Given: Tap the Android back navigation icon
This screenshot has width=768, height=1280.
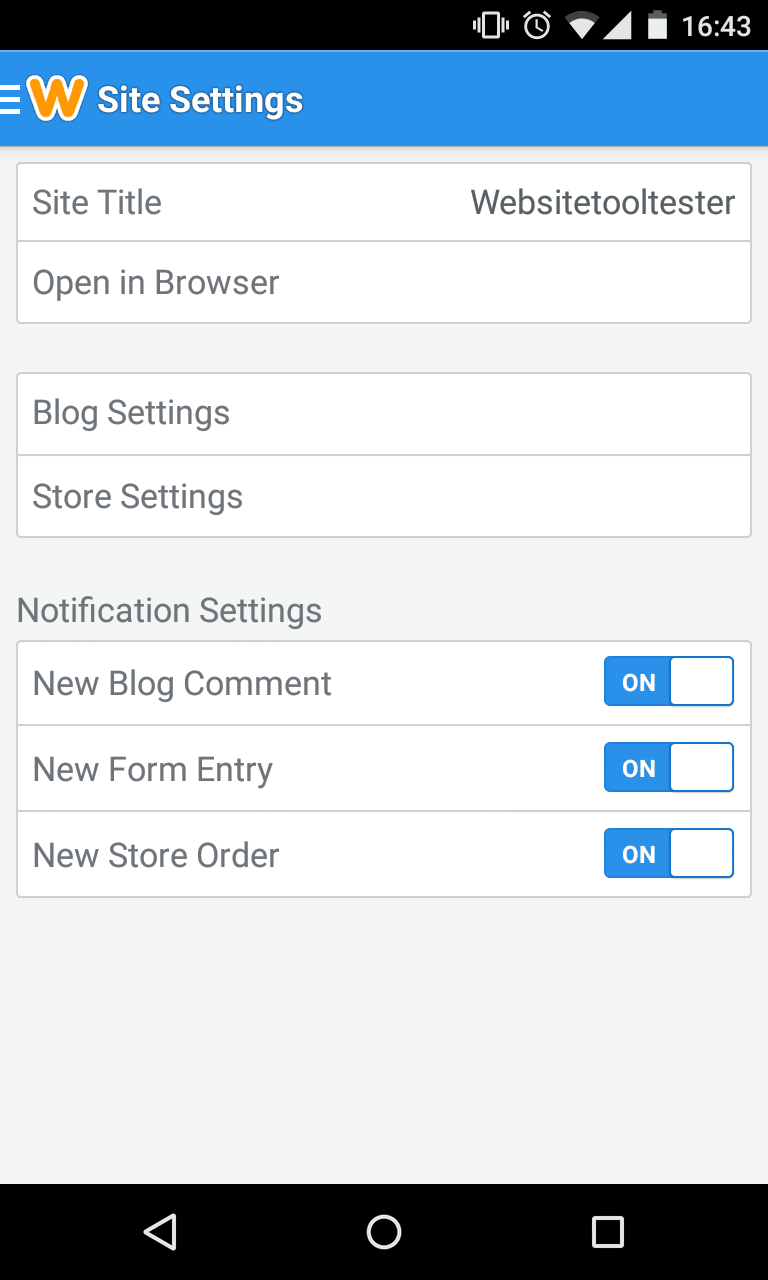Looking at the screenshot, I should [160, 1231].
